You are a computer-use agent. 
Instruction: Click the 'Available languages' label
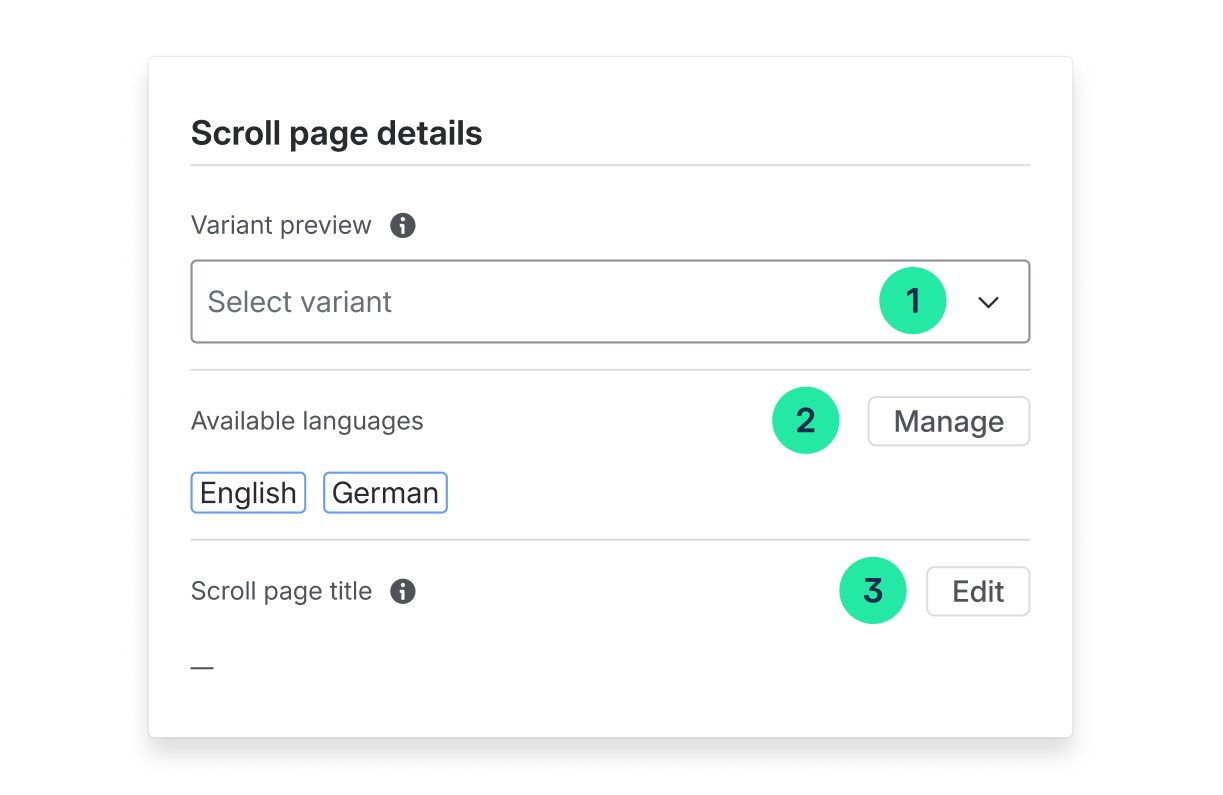[x=307, y=421]
